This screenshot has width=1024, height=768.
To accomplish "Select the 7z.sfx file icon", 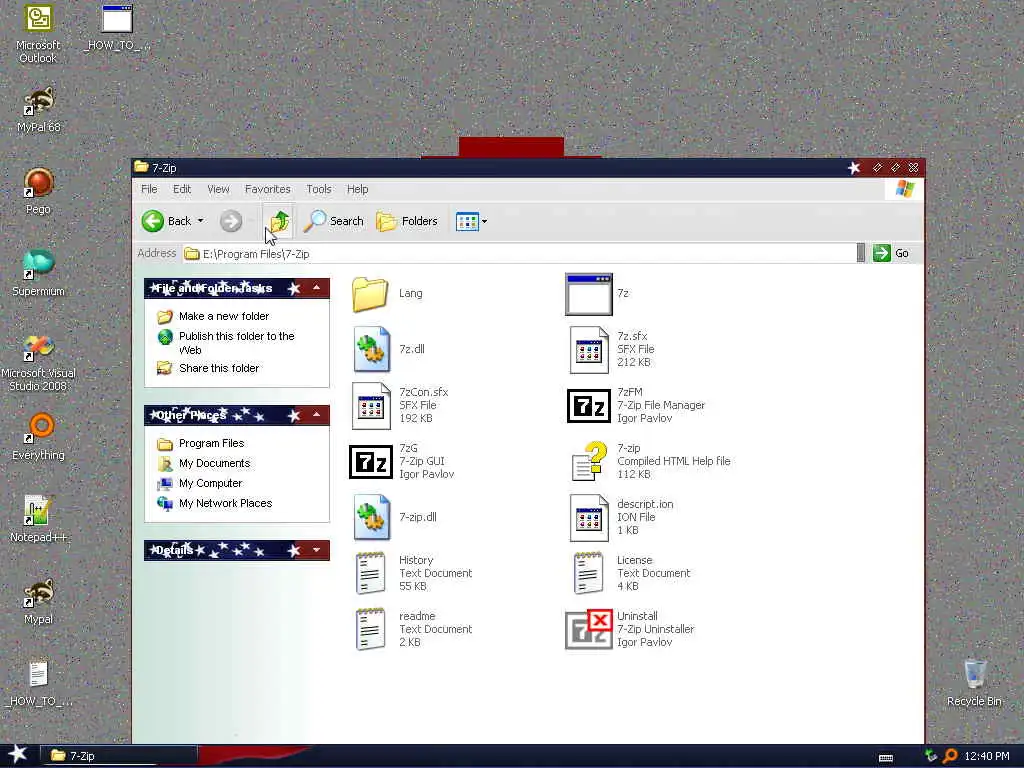I will 588,350.
